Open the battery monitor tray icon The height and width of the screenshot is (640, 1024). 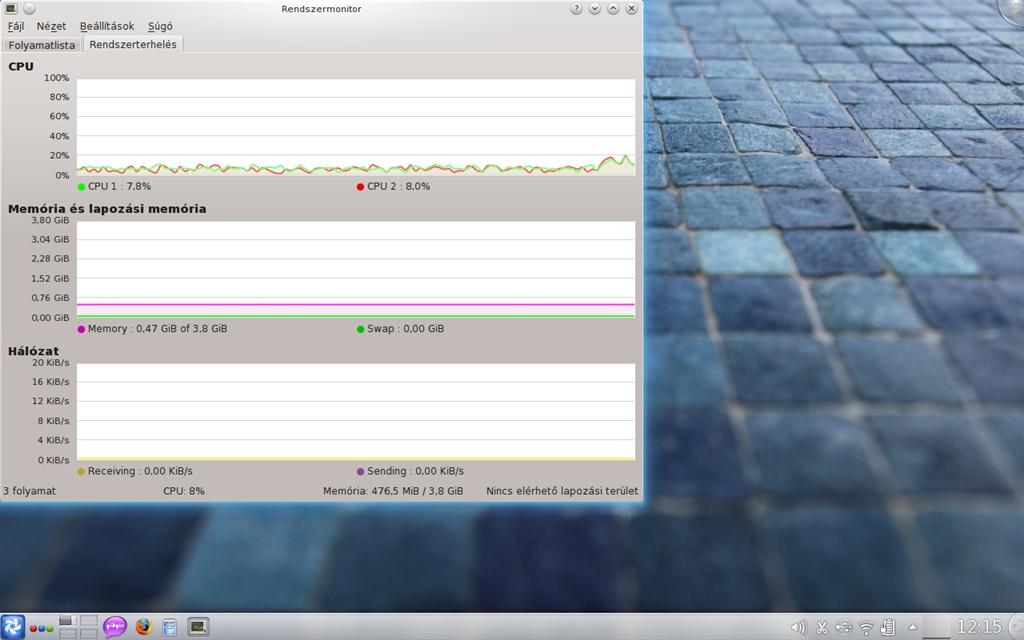coord(888,628)
